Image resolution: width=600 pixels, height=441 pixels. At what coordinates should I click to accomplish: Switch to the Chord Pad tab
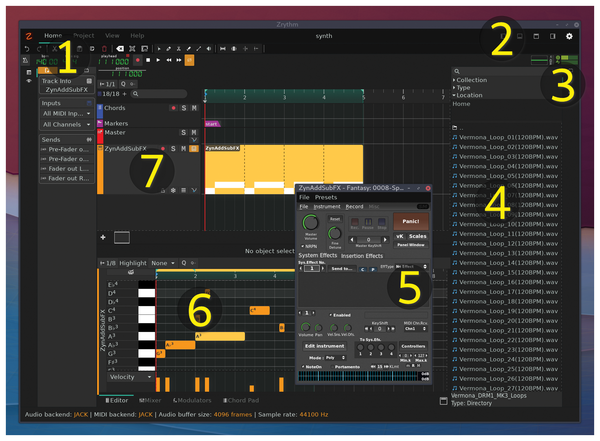[x=241, y=400]
